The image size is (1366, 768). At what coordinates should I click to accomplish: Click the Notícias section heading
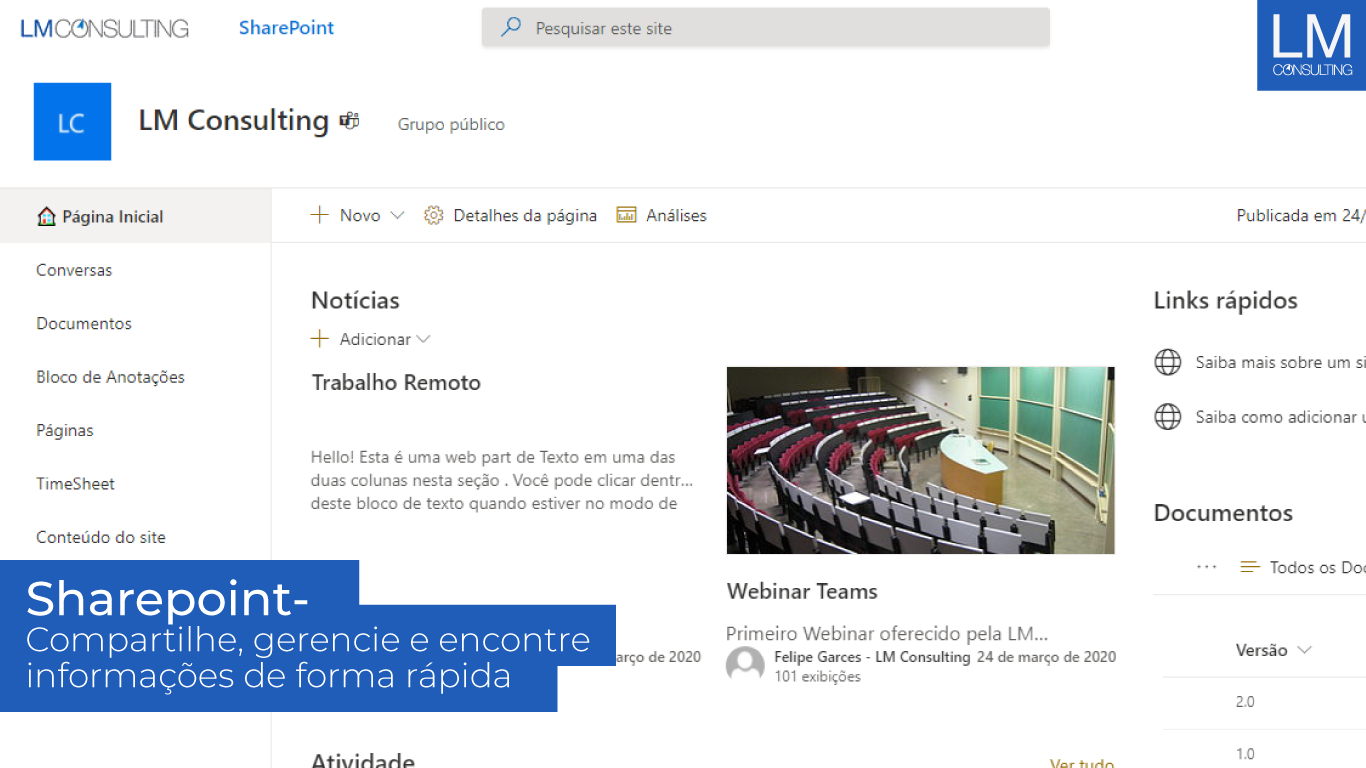(x=355, y=300)
